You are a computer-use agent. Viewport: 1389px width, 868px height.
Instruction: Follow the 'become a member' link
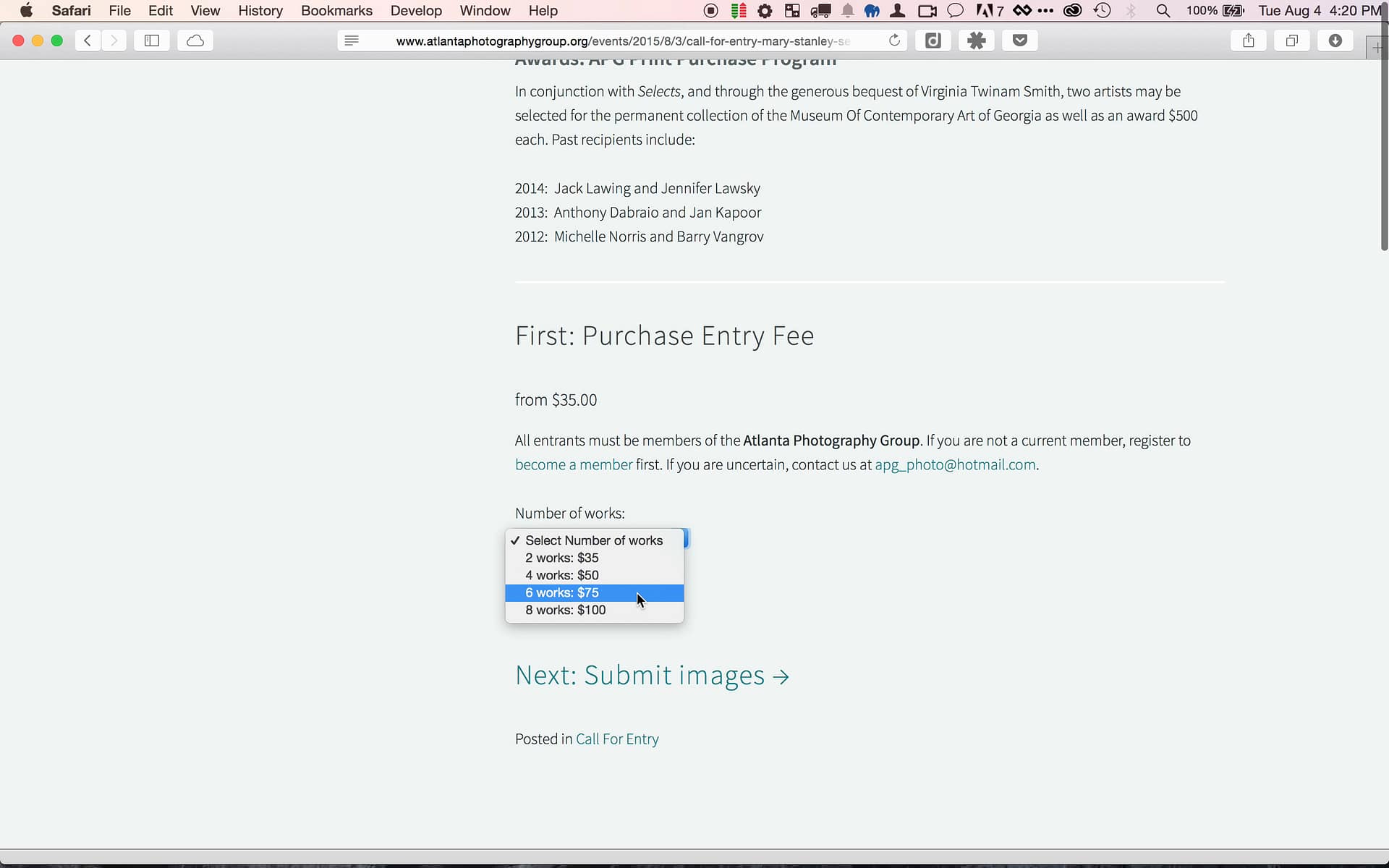tap(574, 464)
